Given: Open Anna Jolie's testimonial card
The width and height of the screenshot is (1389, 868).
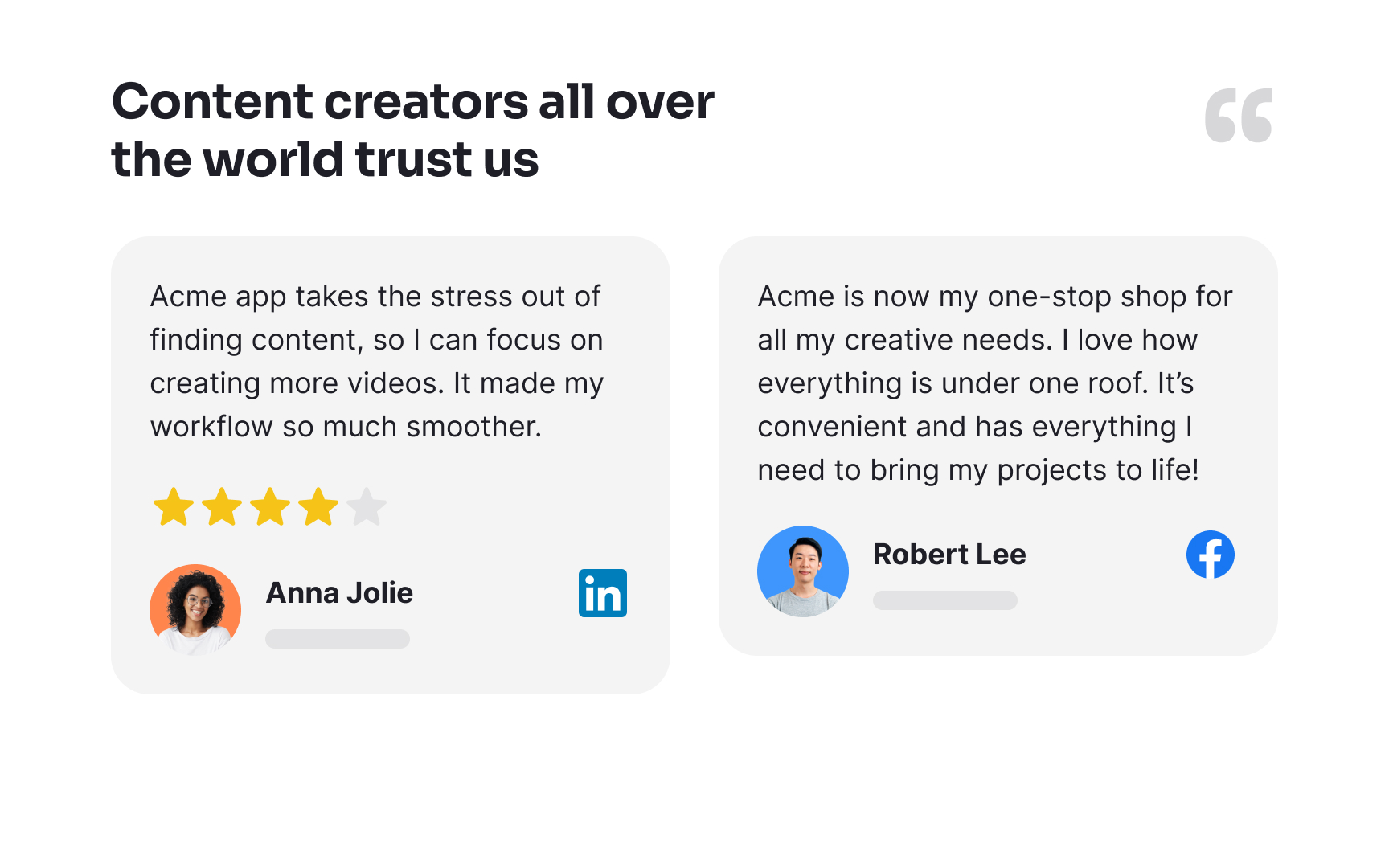Looking at the screenshot, I should 391,466.
